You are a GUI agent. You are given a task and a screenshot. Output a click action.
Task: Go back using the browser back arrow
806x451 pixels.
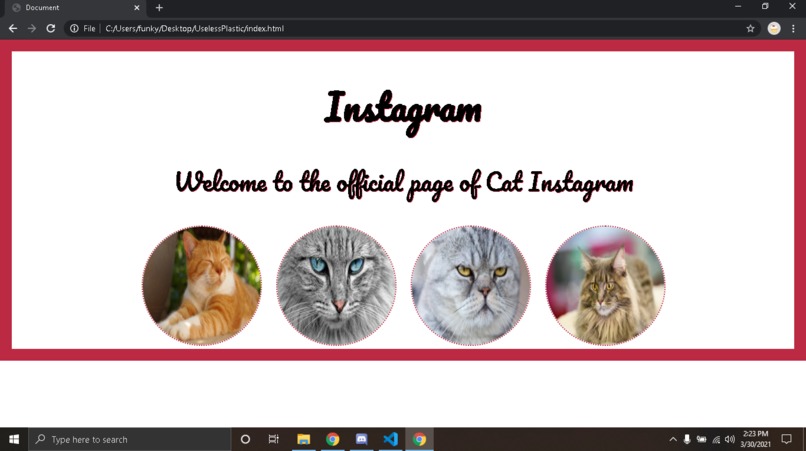pyautogui.click(x=13, y=29)
